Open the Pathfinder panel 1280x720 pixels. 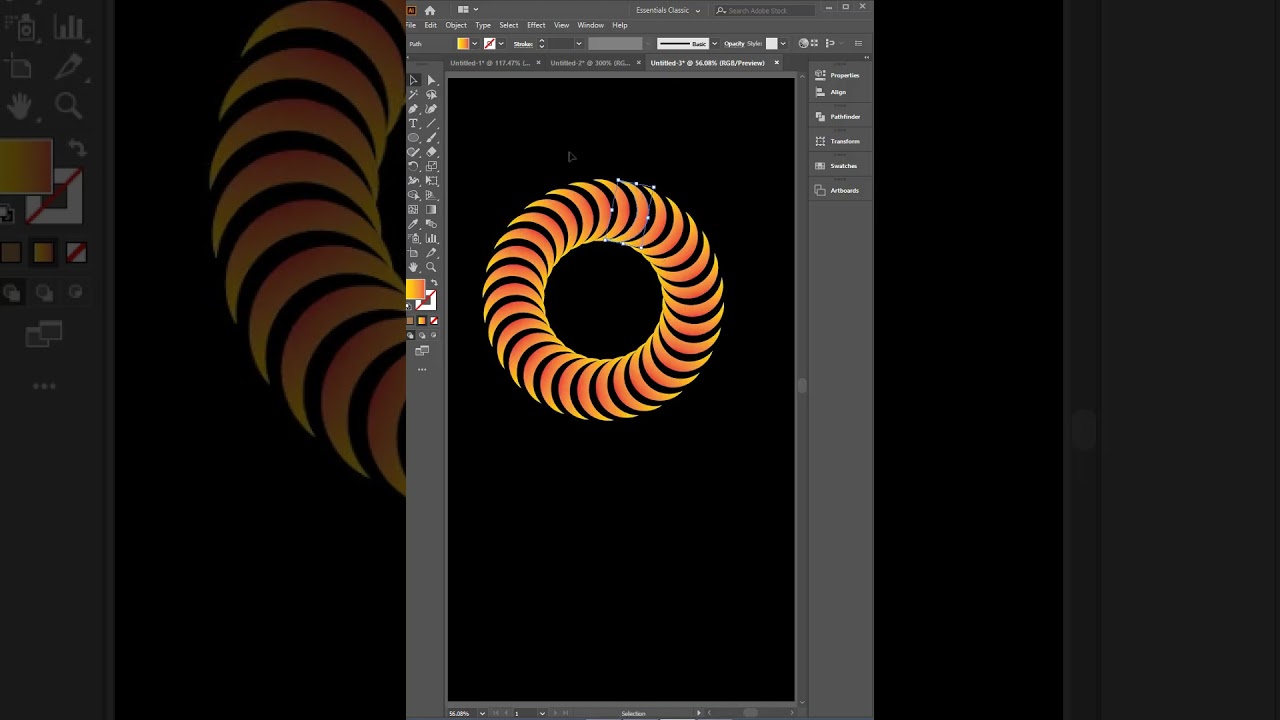point(838,117)
